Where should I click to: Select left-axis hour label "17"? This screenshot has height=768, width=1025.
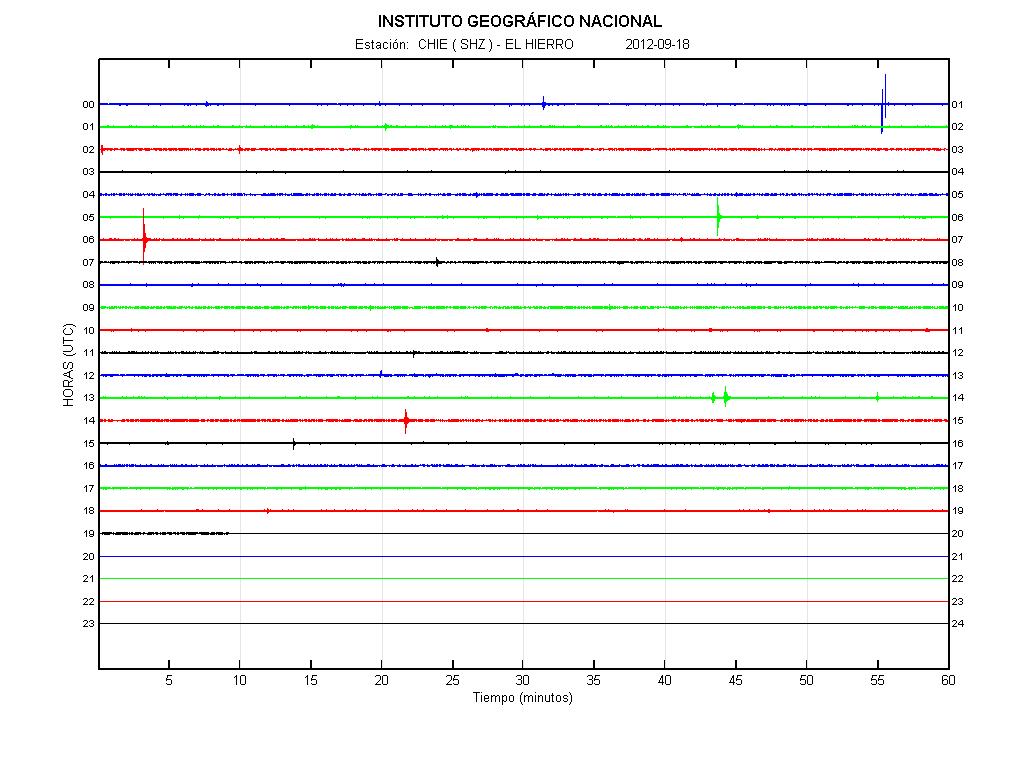coord(88,489)
